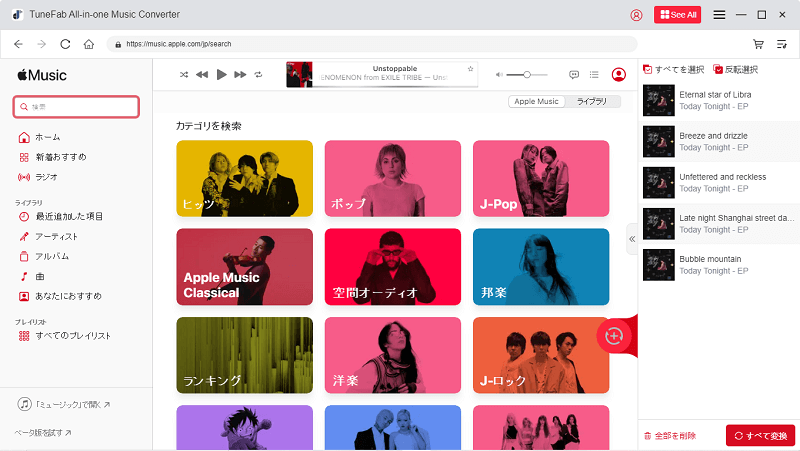
Task: Open the ランキング category card
Action: 244,355
